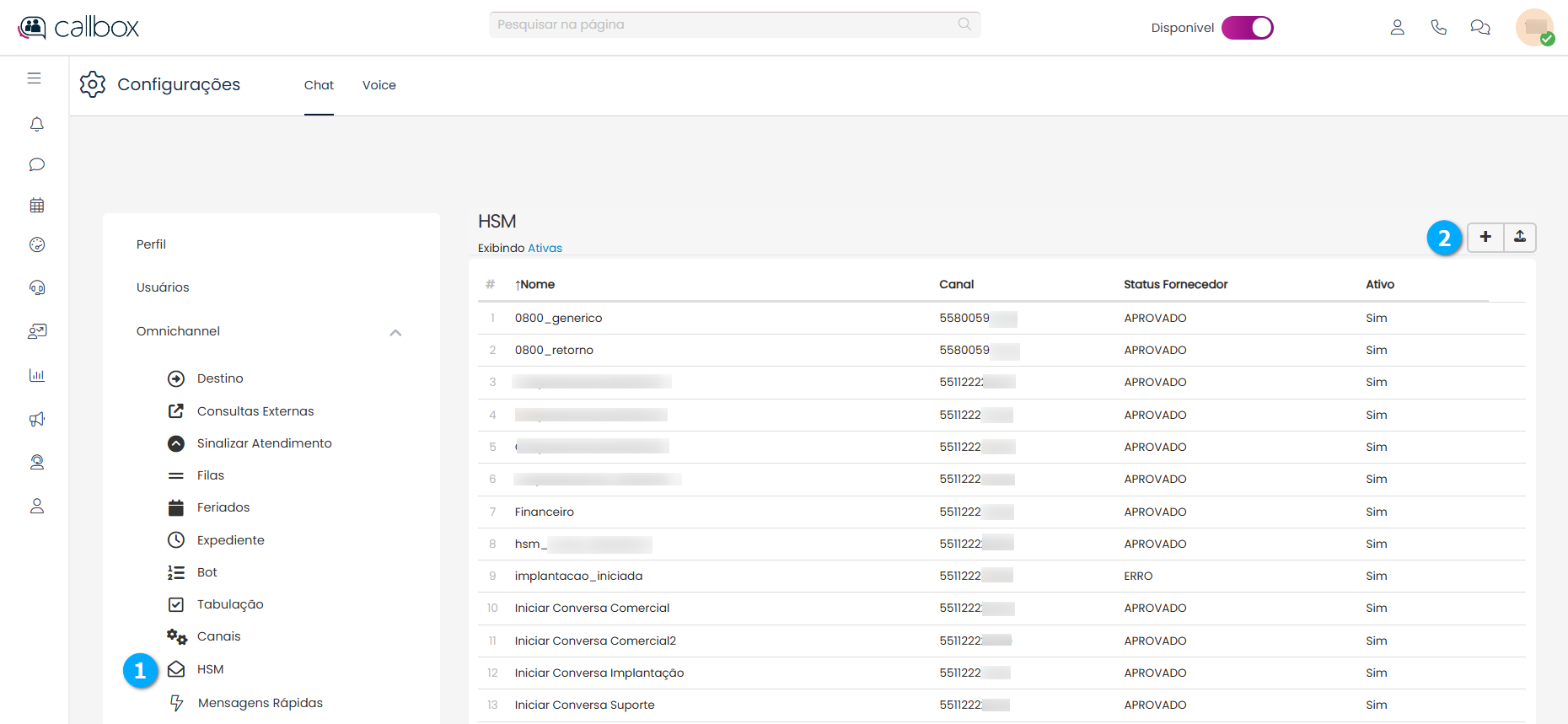Open the Financeiro HSM row
This screenshot has height=724, width=1568.
(544, 512)
